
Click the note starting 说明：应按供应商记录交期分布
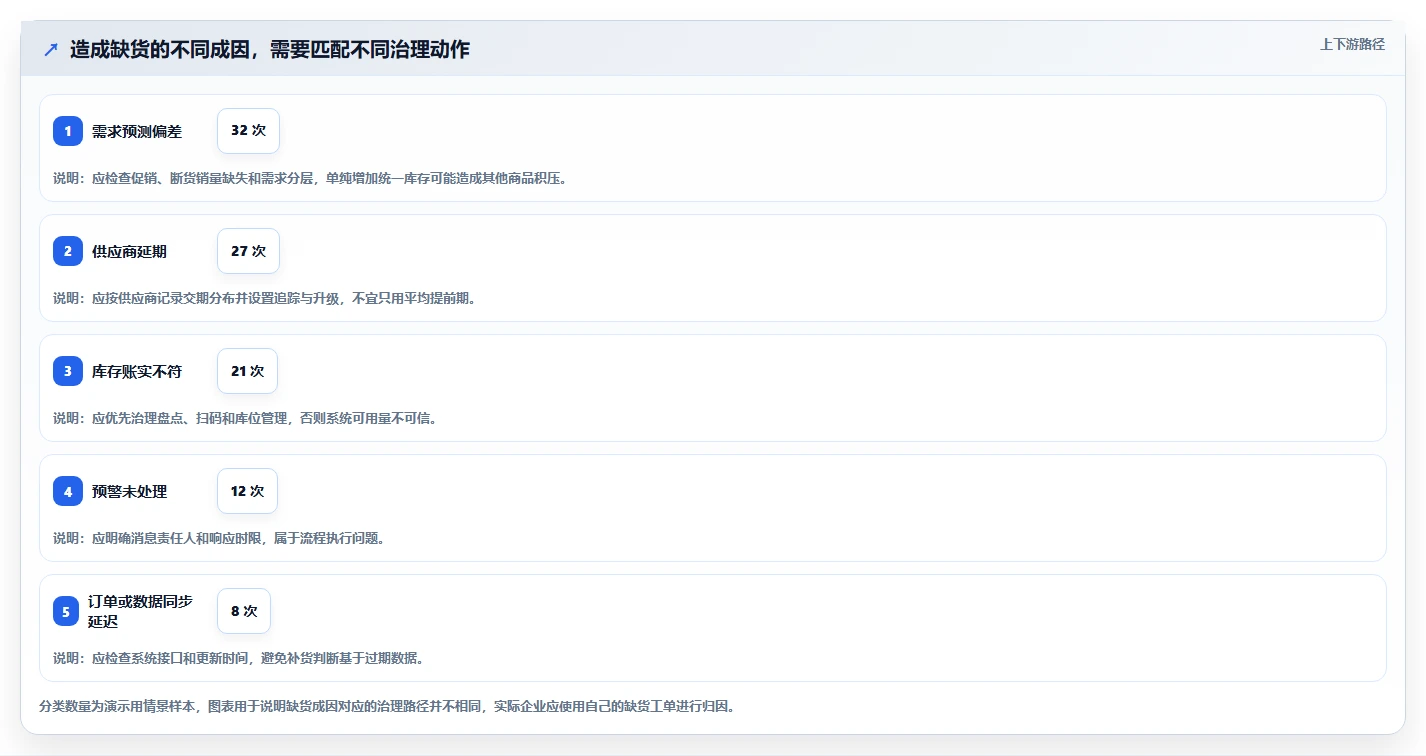[264, 298]
